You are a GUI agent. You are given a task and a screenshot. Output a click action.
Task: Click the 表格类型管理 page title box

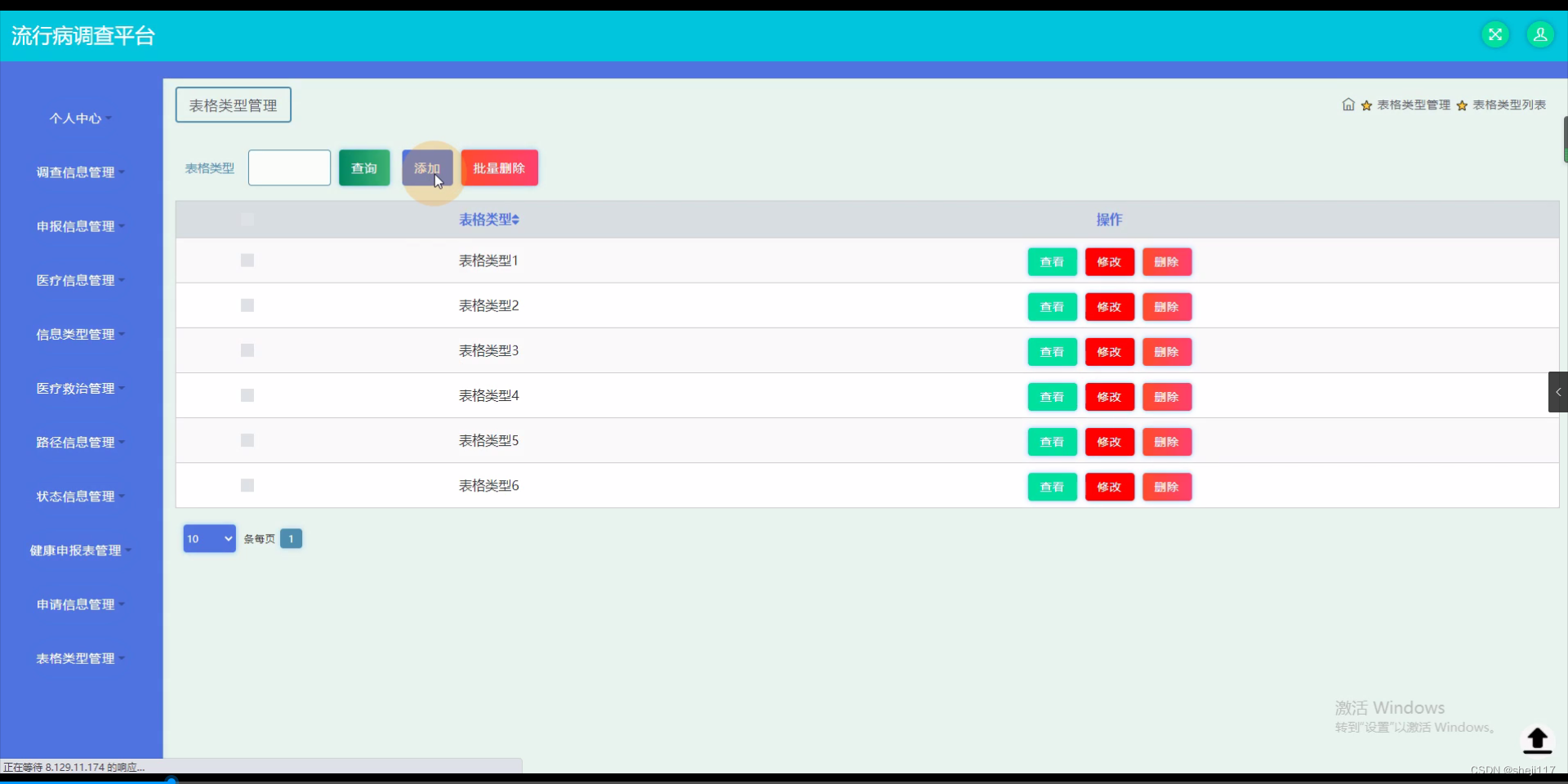(234, 105)
